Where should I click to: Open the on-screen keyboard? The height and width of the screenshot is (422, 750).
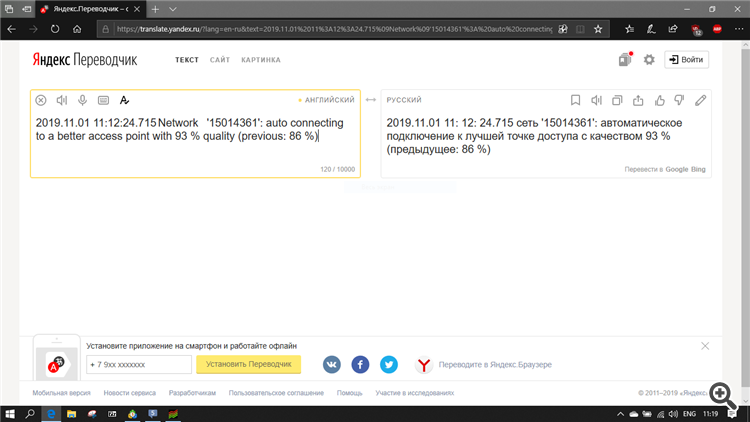[103, 100]
